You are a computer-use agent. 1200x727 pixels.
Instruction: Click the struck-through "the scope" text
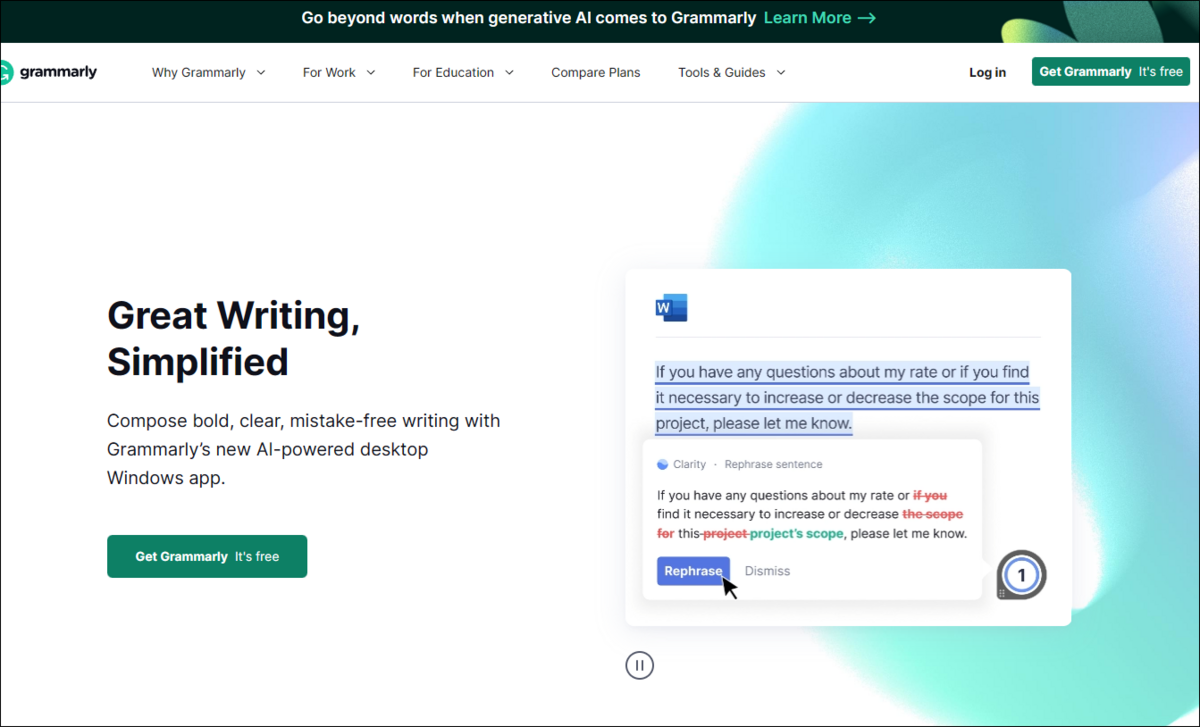click(933, 514)
